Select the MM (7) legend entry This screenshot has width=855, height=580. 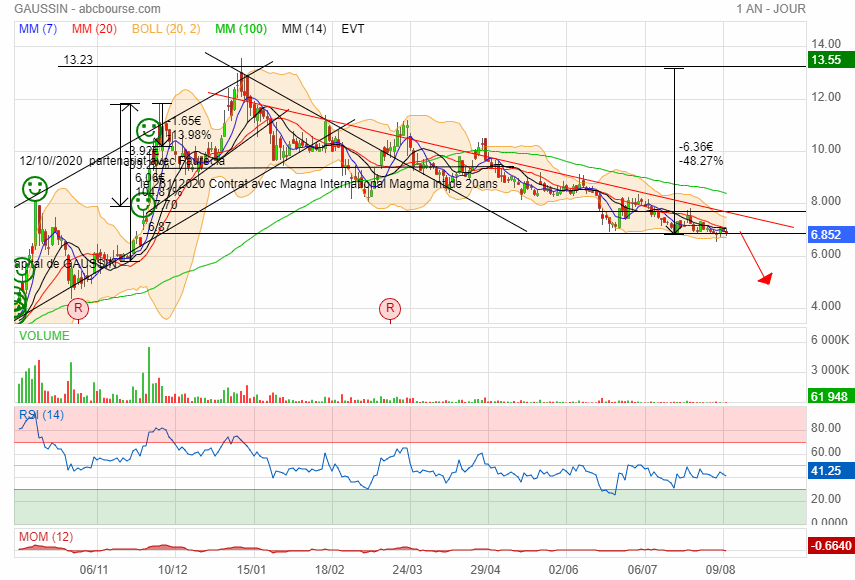pyautogui.click(x=38, y=29)
